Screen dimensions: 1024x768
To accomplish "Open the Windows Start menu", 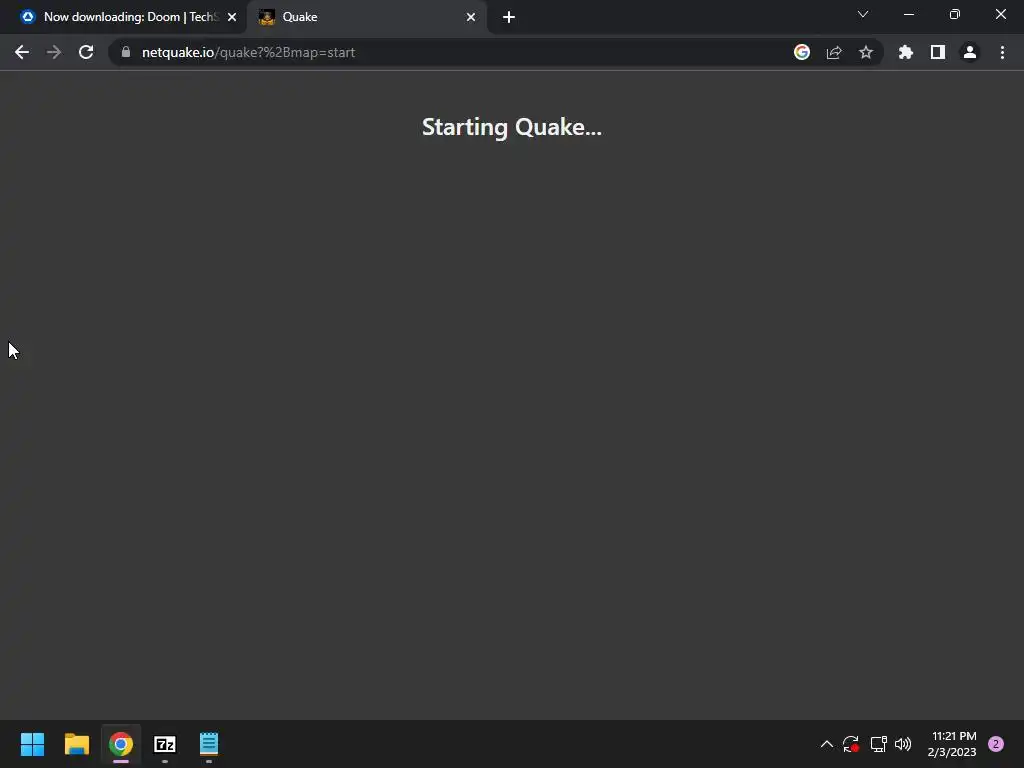I will point(32,744).
